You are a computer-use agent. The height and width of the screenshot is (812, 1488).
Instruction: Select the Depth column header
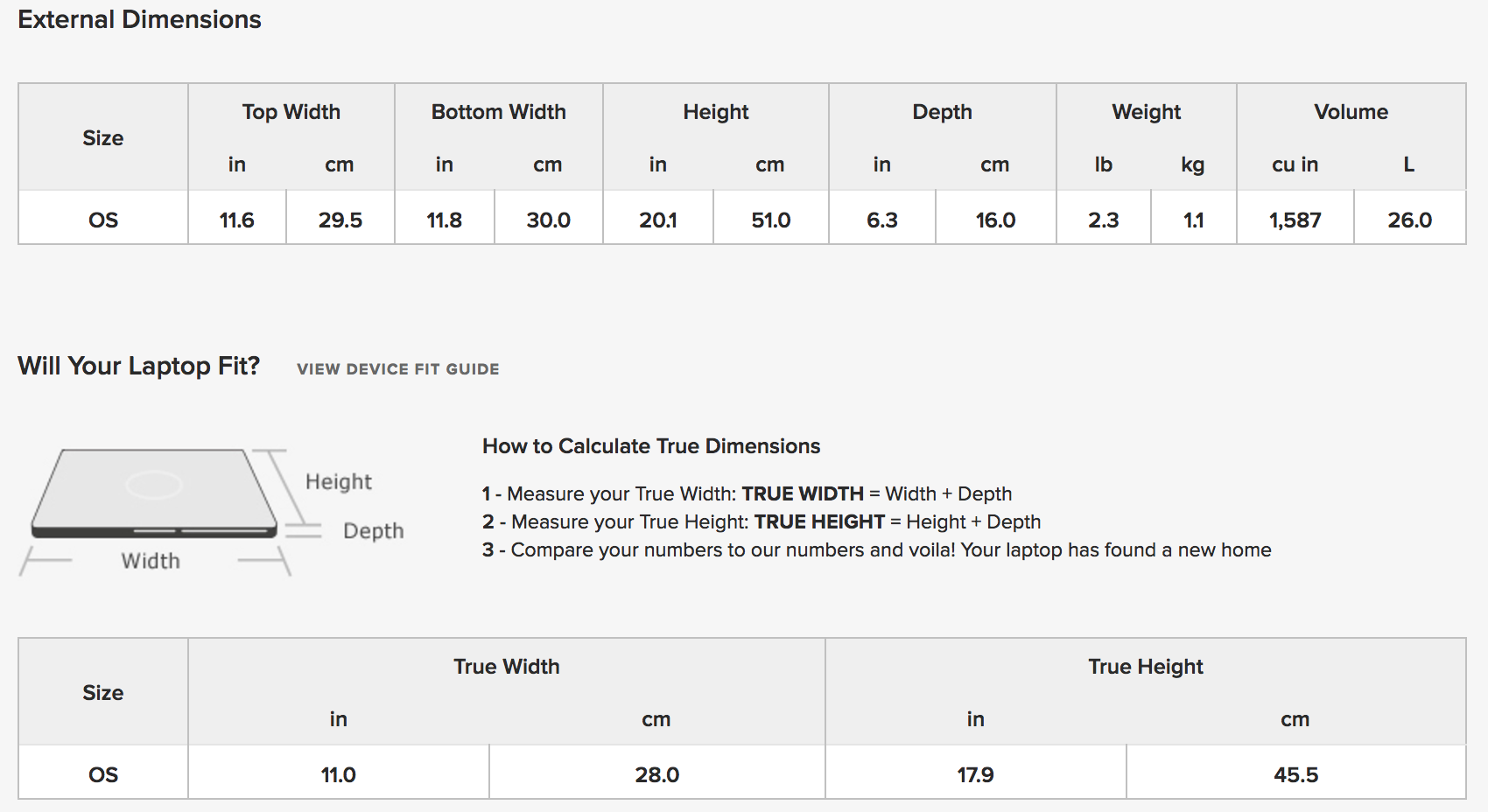[x=943, y=112]
